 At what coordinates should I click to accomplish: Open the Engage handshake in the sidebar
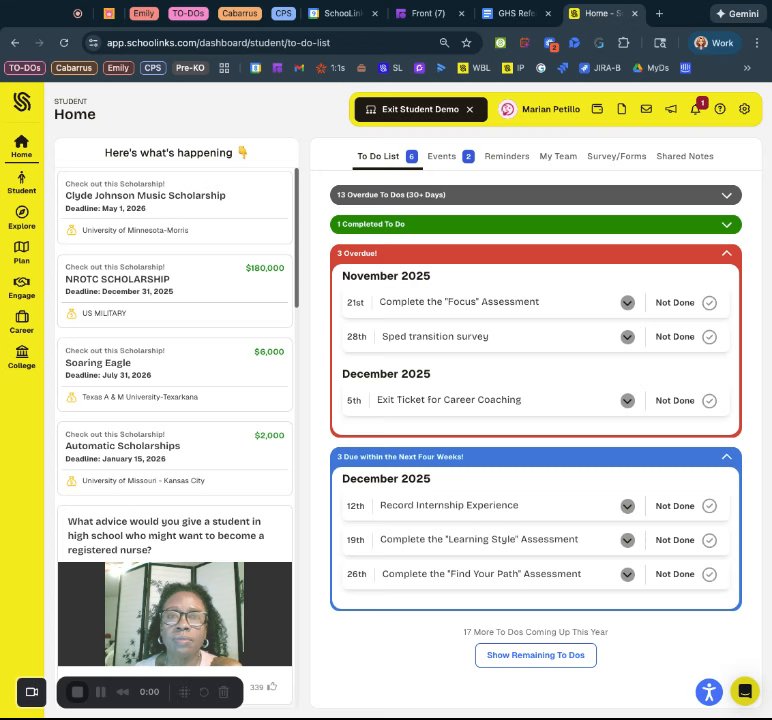click(21, 287)
